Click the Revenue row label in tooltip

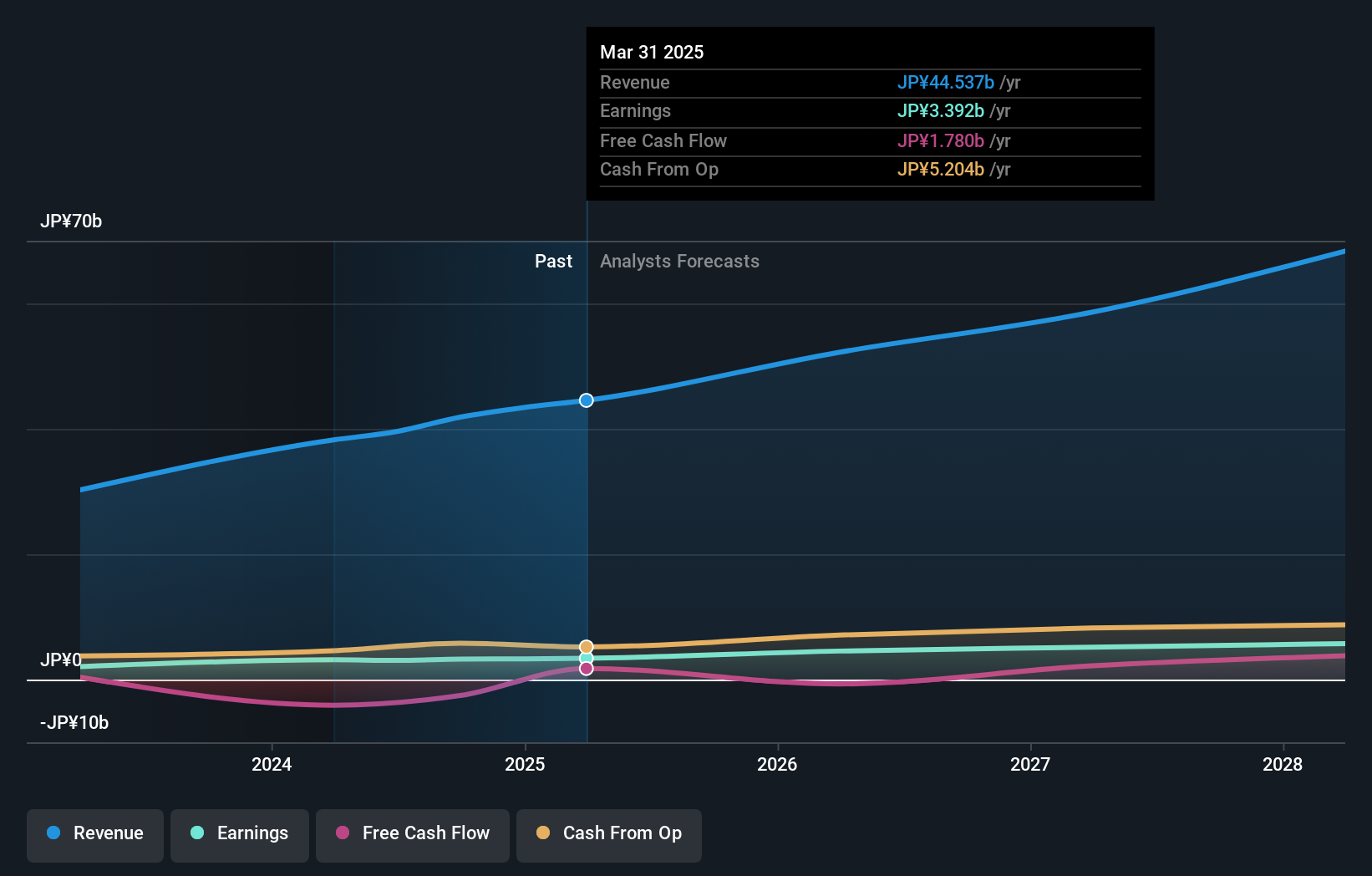635,83
